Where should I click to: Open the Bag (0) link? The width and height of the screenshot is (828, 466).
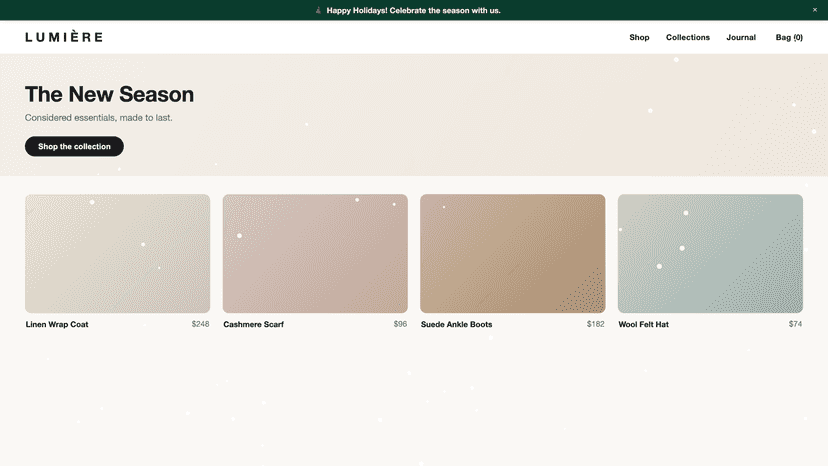[x=789, y=38]
